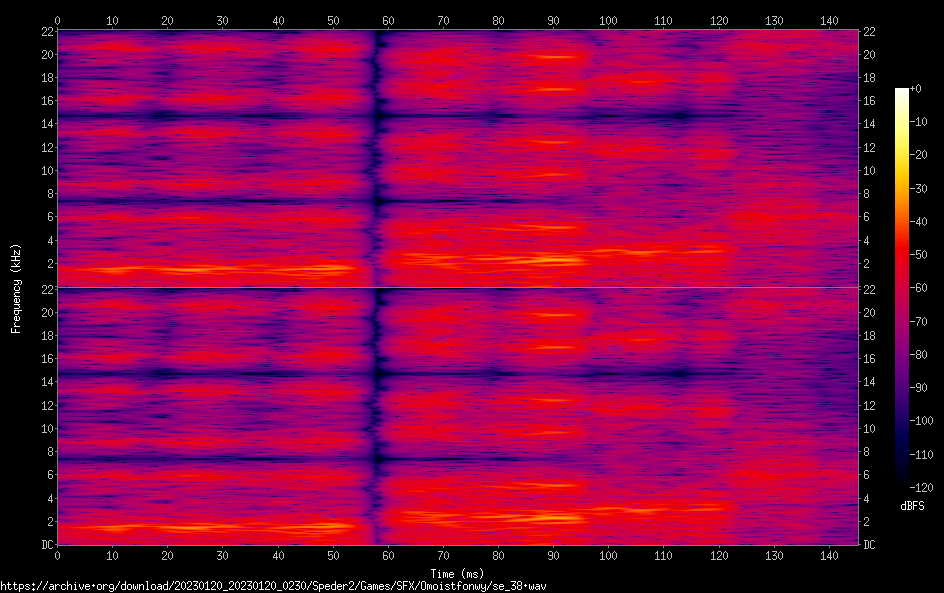Click the dBFS color scale bar
This screenshot has height=593, width=944.
(902, 285)
